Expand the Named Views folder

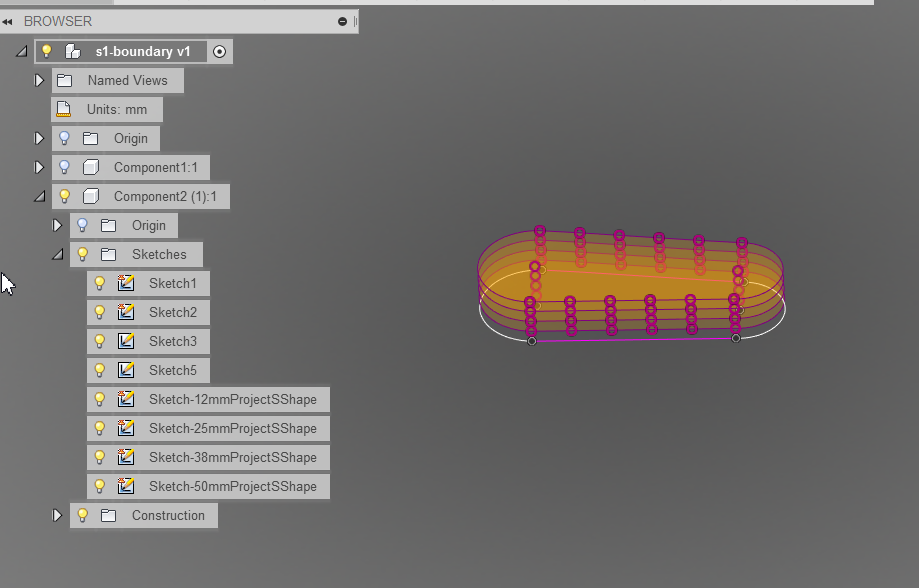tap(39, 80)
